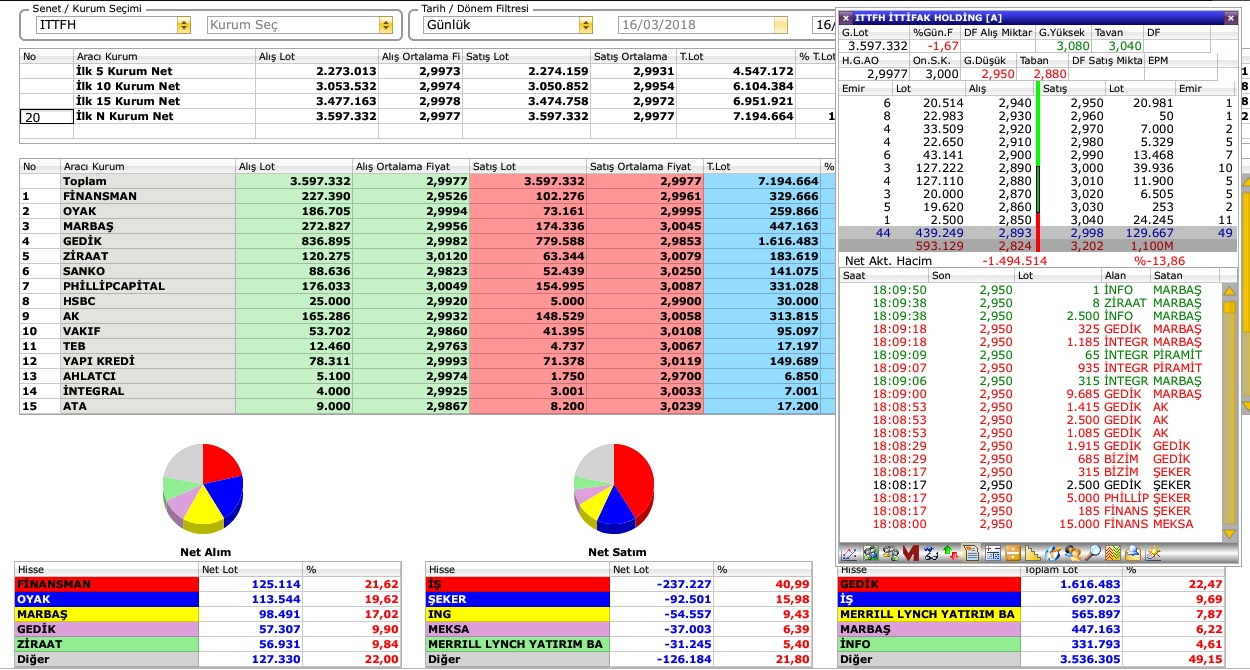
Task: Click the yellow staircase toolbar icon
Action: [1032, 552]
